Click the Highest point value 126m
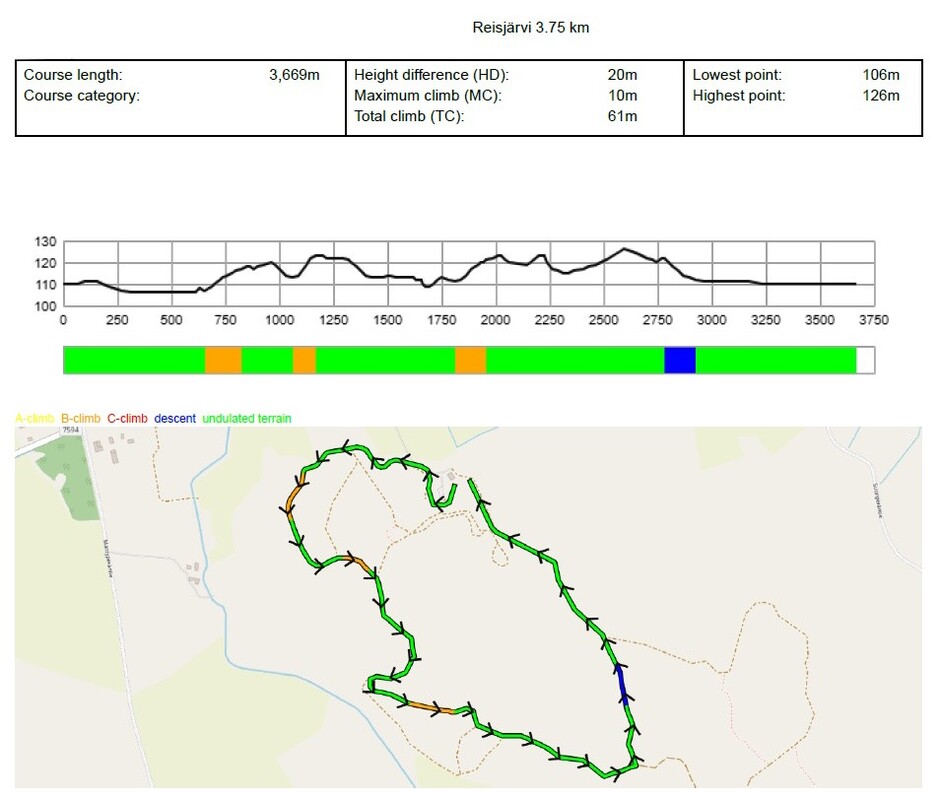Viewport: 940px width, 797px height. [x=880, y=96]
